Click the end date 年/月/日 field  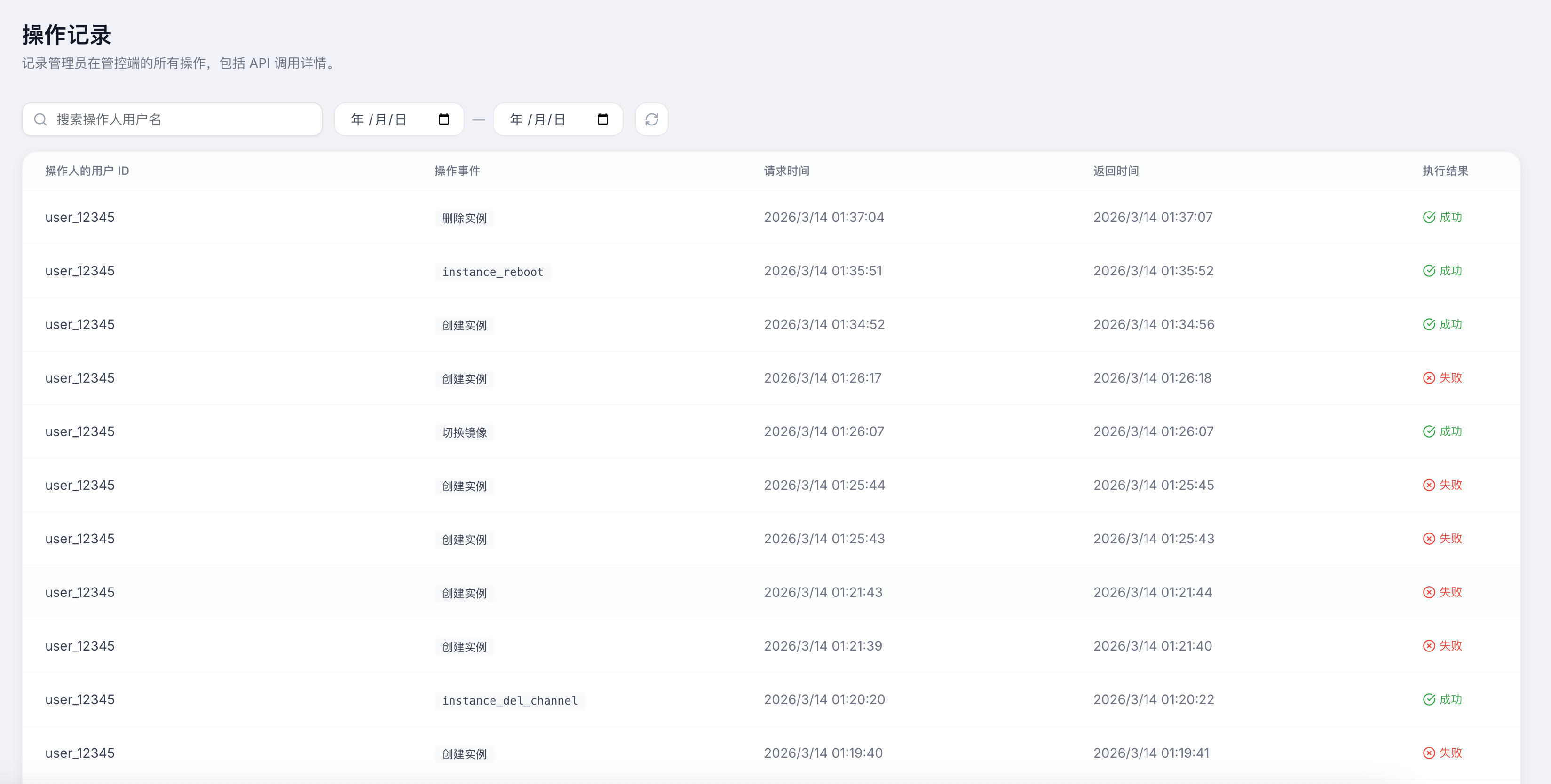[538, 119]
